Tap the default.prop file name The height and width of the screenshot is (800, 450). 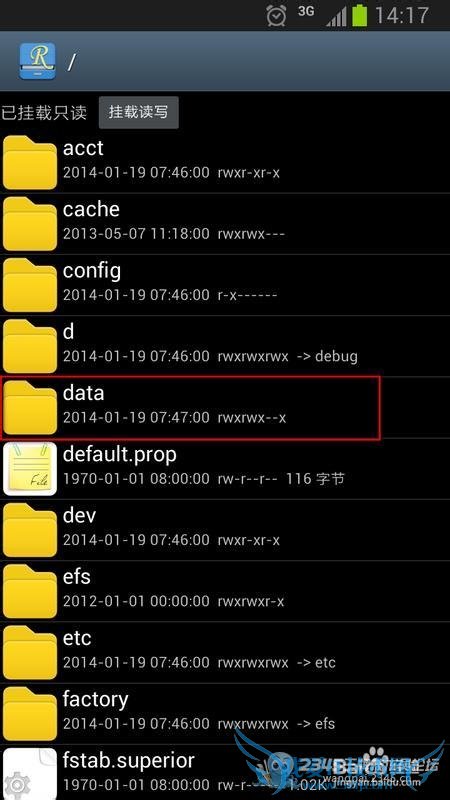tap(119, 455)
